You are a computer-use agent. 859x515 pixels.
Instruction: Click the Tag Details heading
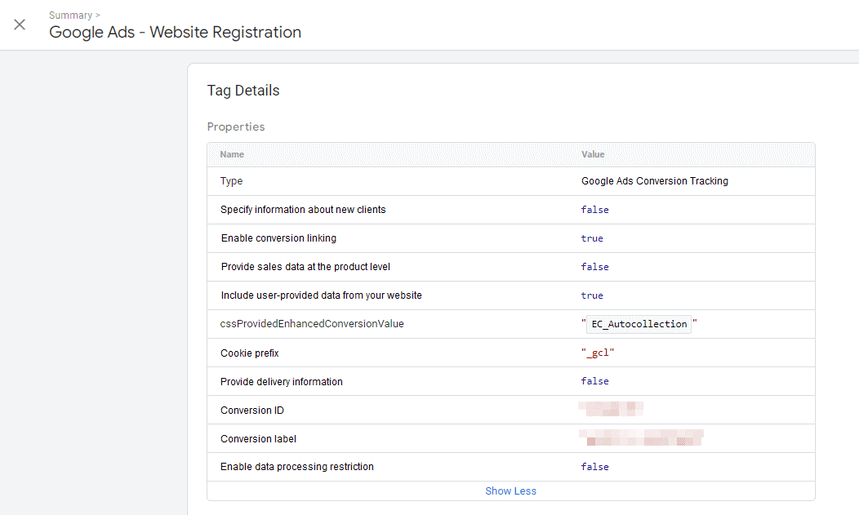[243, 91]
